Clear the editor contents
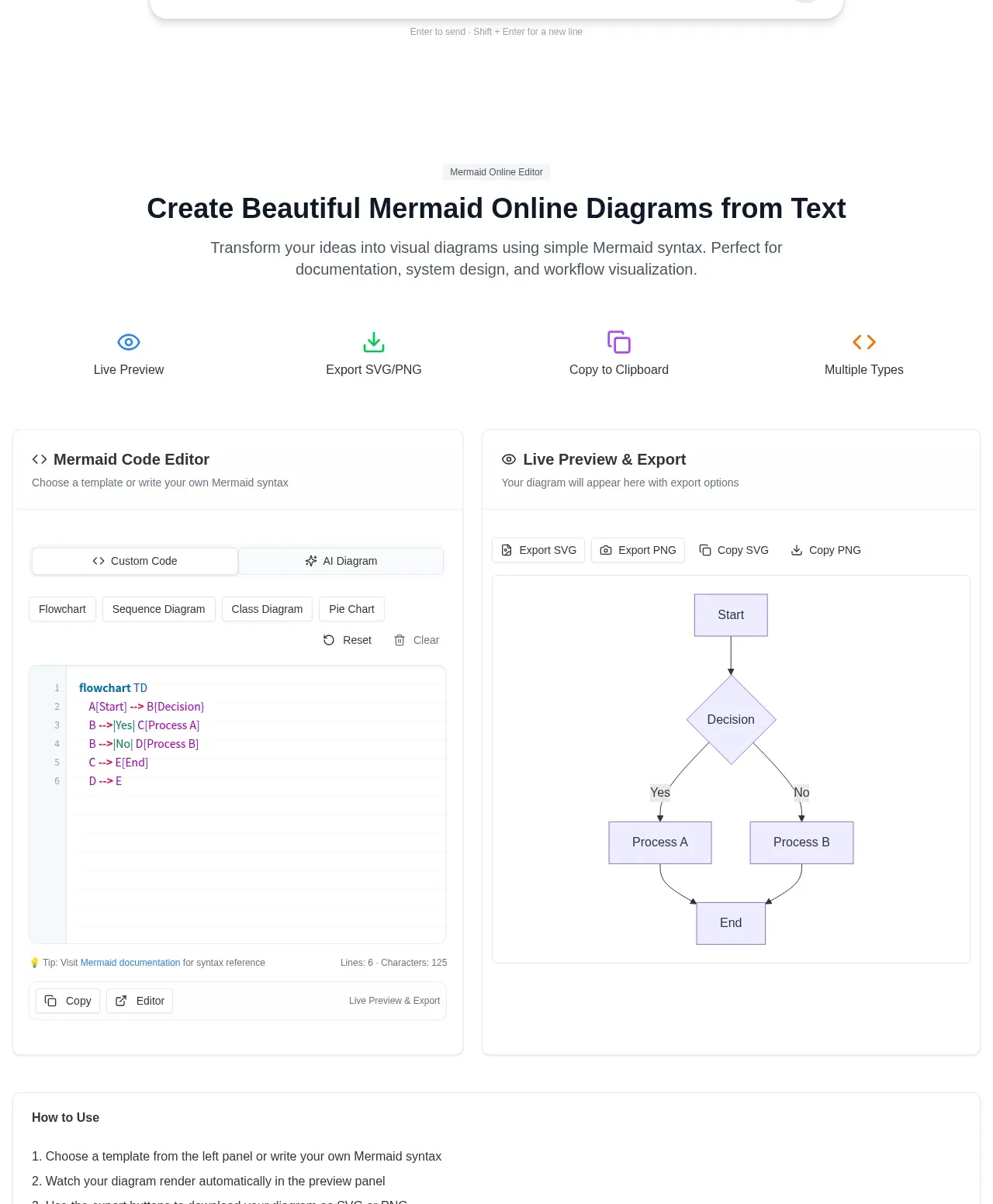993x1204 pixels. [417, 640]
